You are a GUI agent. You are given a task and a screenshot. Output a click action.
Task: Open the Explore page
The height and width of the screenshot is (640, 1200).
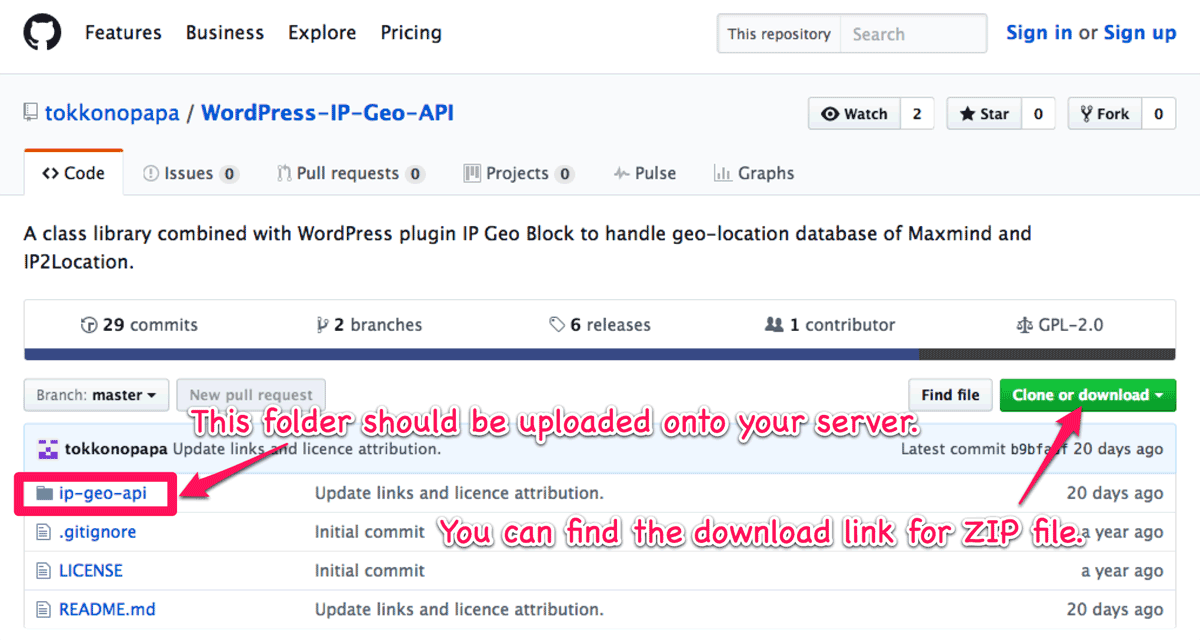click(322, 33)
